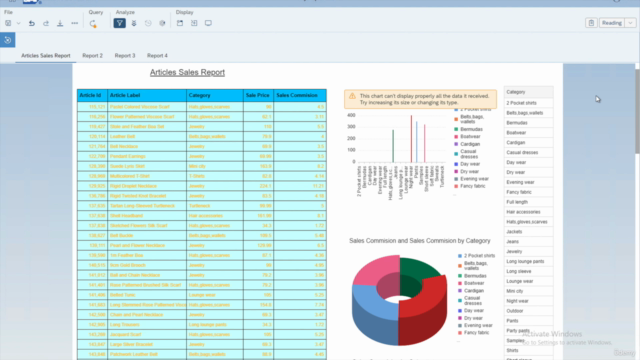Click the vertical scrollbar of the report
The image size is (640, 360).
pyautogui.click(x=637, y=110)
